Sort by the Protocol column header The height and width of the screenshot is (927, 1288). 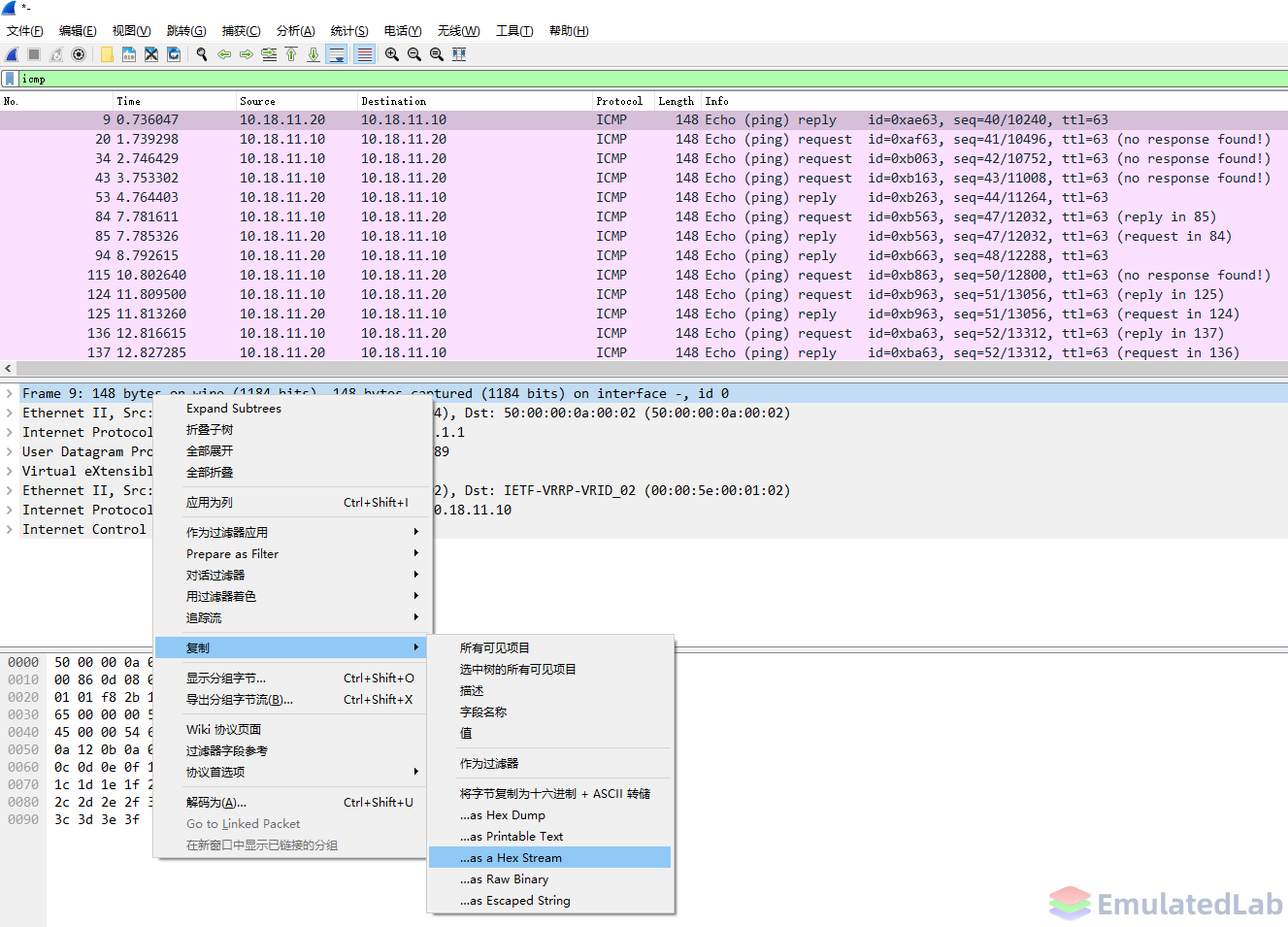click(622, 101)
